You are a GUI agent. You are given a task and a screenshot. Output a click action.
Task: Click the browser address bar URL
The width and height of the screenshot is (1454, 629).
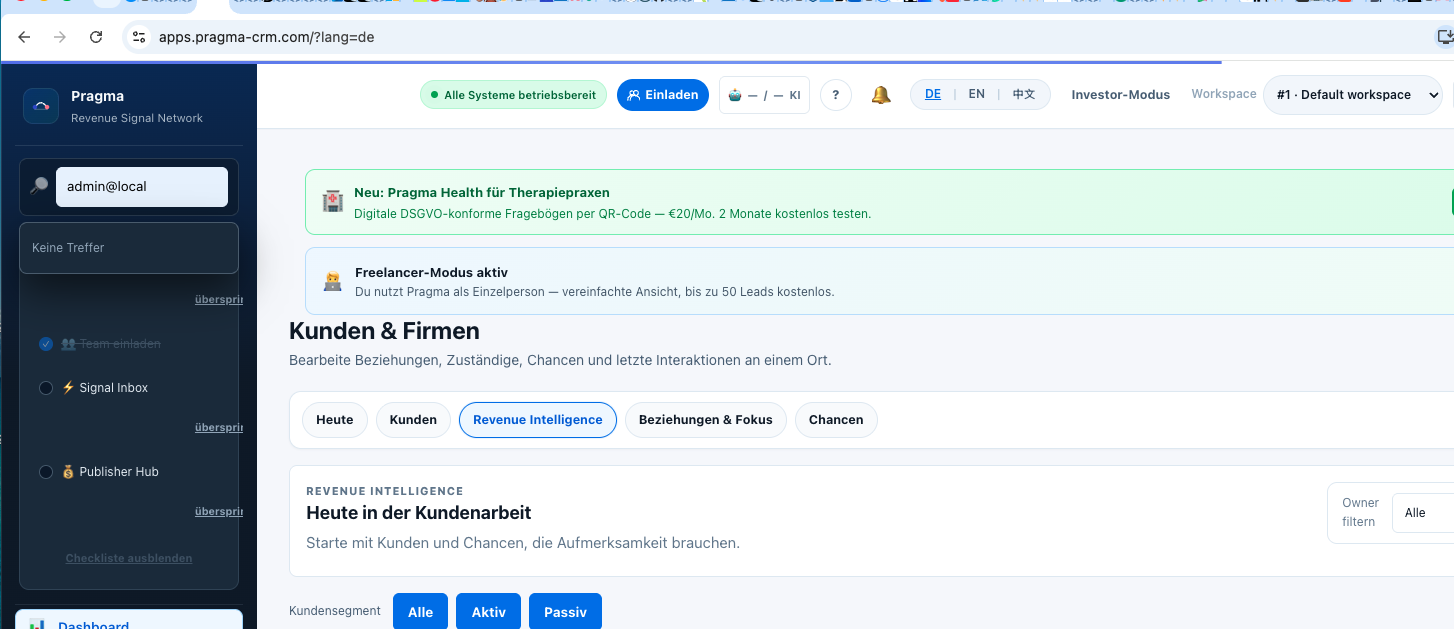pyautogui.click(x=267, y=37)
